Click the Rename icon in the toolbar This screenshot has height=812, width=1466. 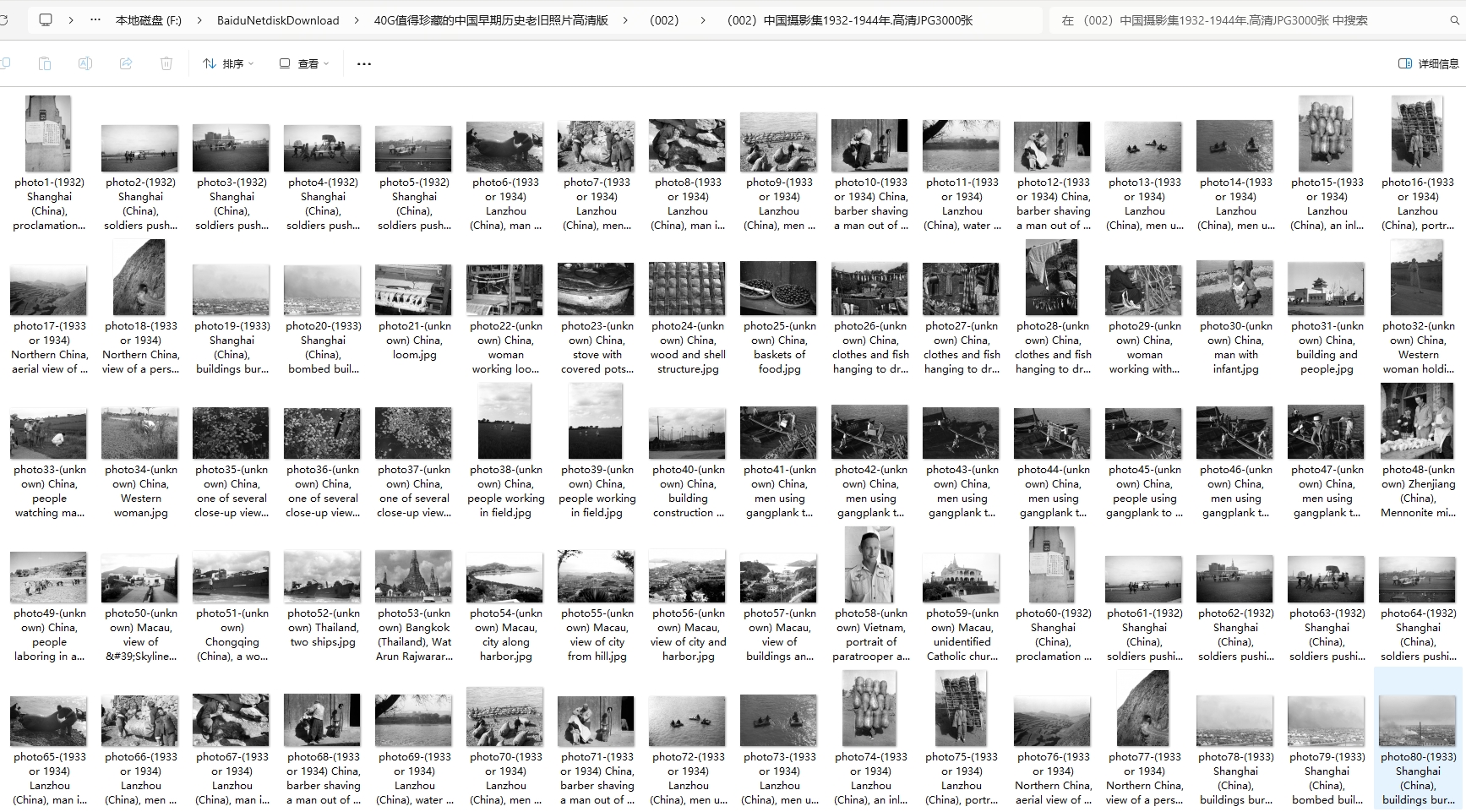coord(85,63)
